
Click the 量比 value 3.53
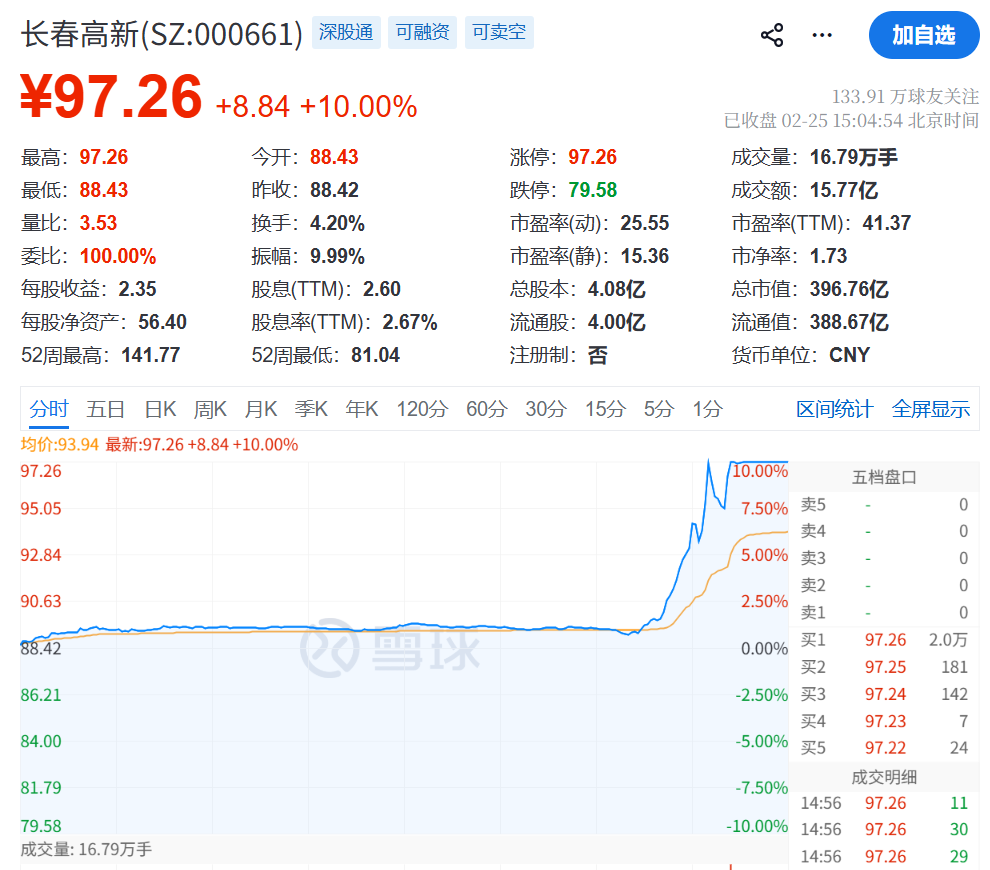point(98,223)
